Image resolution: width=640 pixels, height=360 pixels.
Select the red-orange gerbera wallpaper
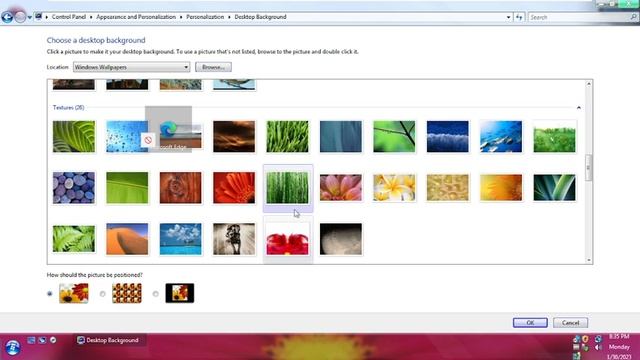[234, 188]
